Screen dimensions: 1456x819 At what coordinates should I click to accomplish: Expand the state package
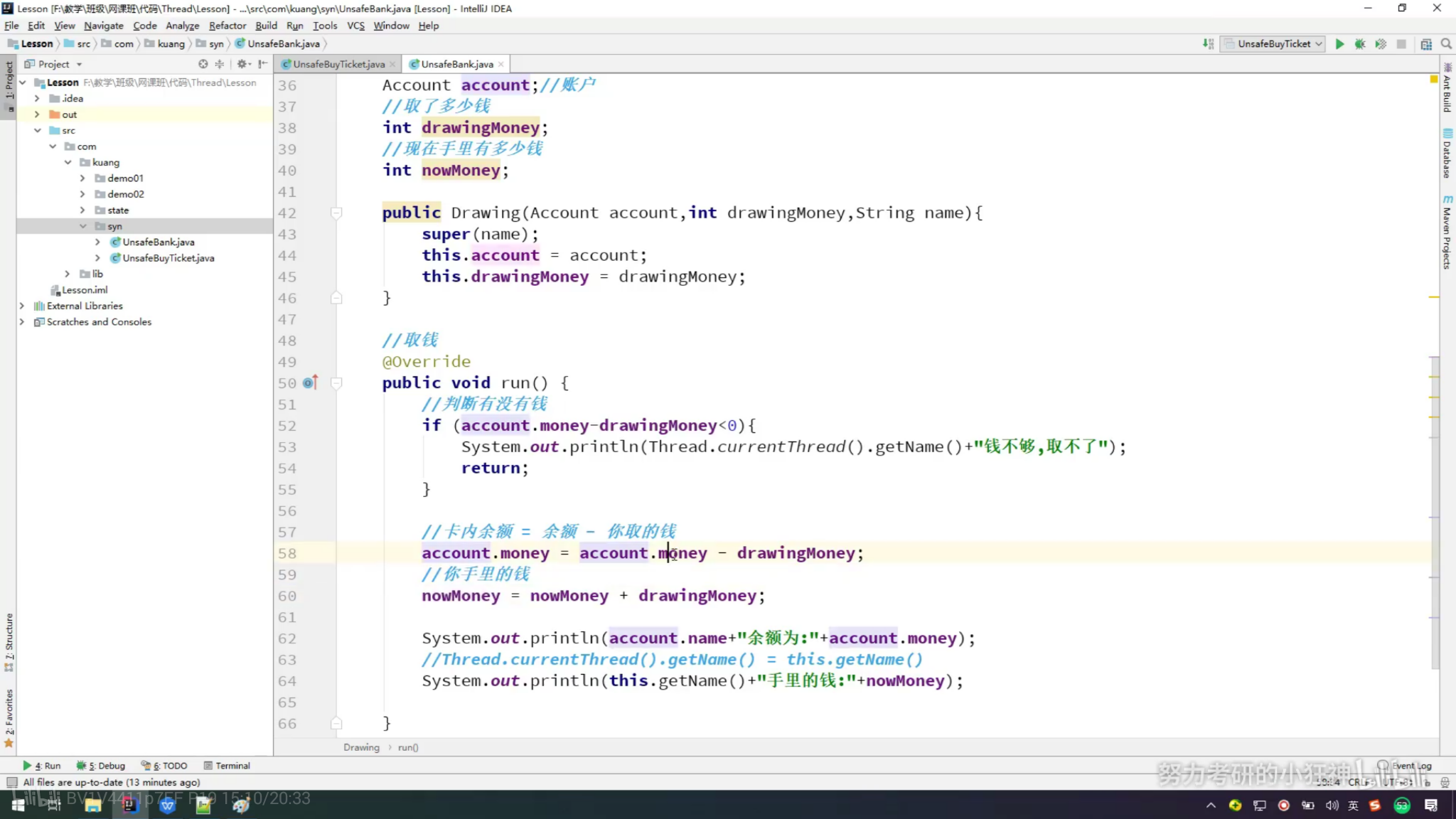82,210
